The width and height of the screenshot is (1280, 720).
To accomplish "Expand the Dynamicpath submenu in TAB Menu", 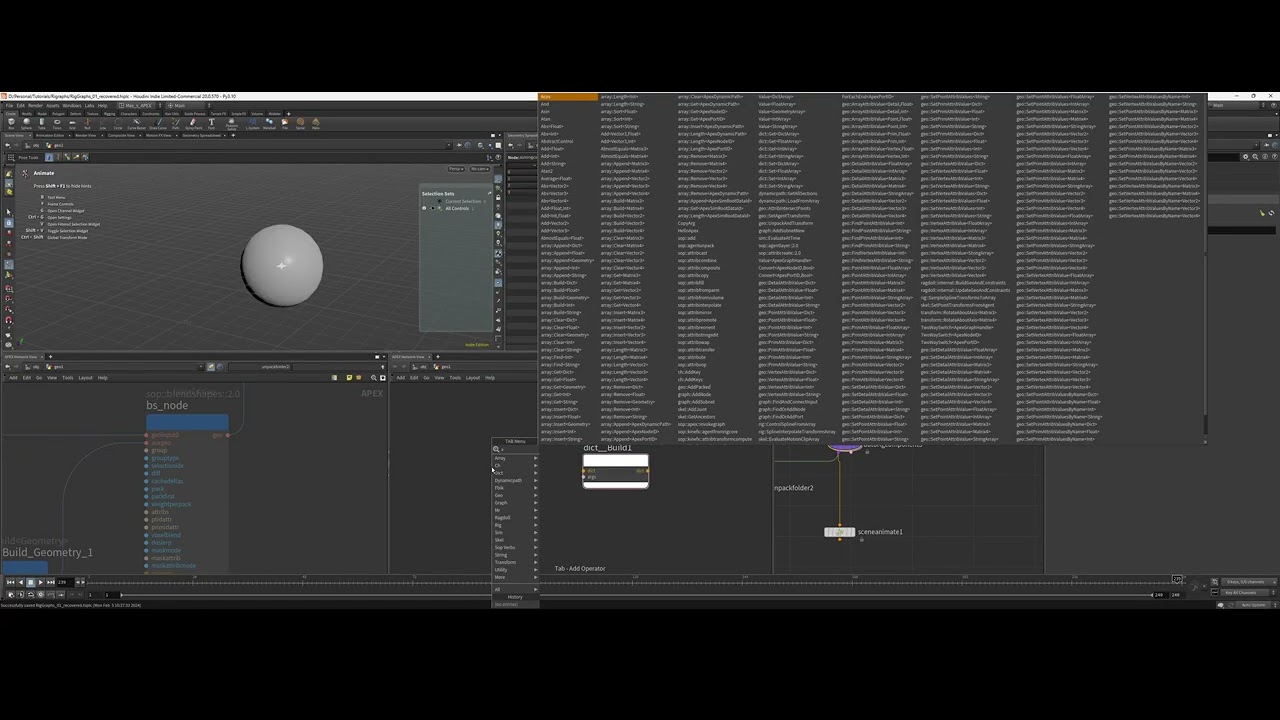I will coord(515,480).
